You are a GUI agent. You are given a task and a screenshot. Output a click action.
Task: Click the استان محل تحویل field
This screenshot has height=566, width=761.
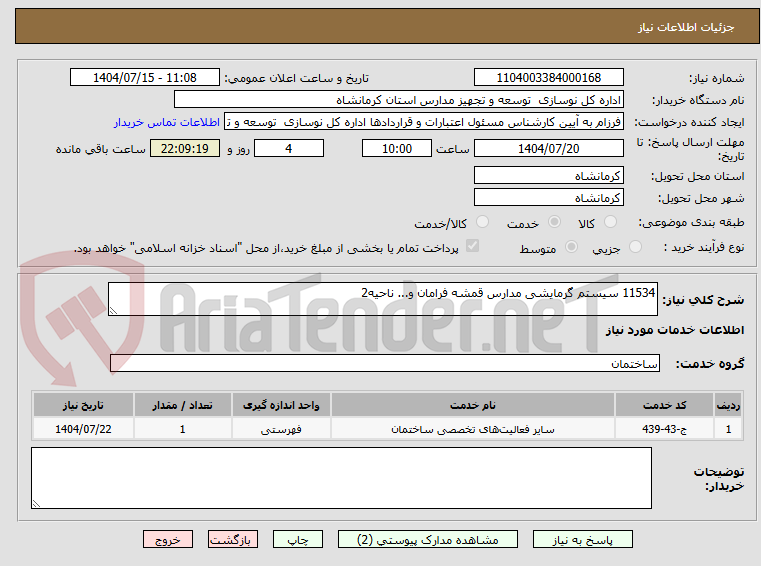pos(548,176)
